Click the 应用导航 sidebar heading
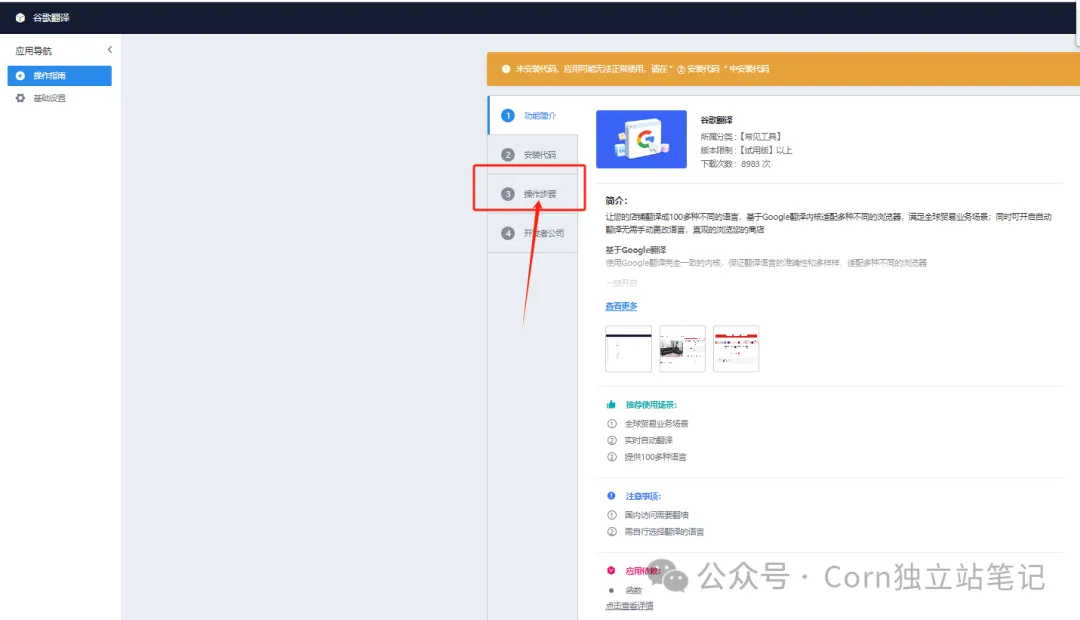This screenshot has width=1080, height=620. pyautogui.click(x=34, y=51)
